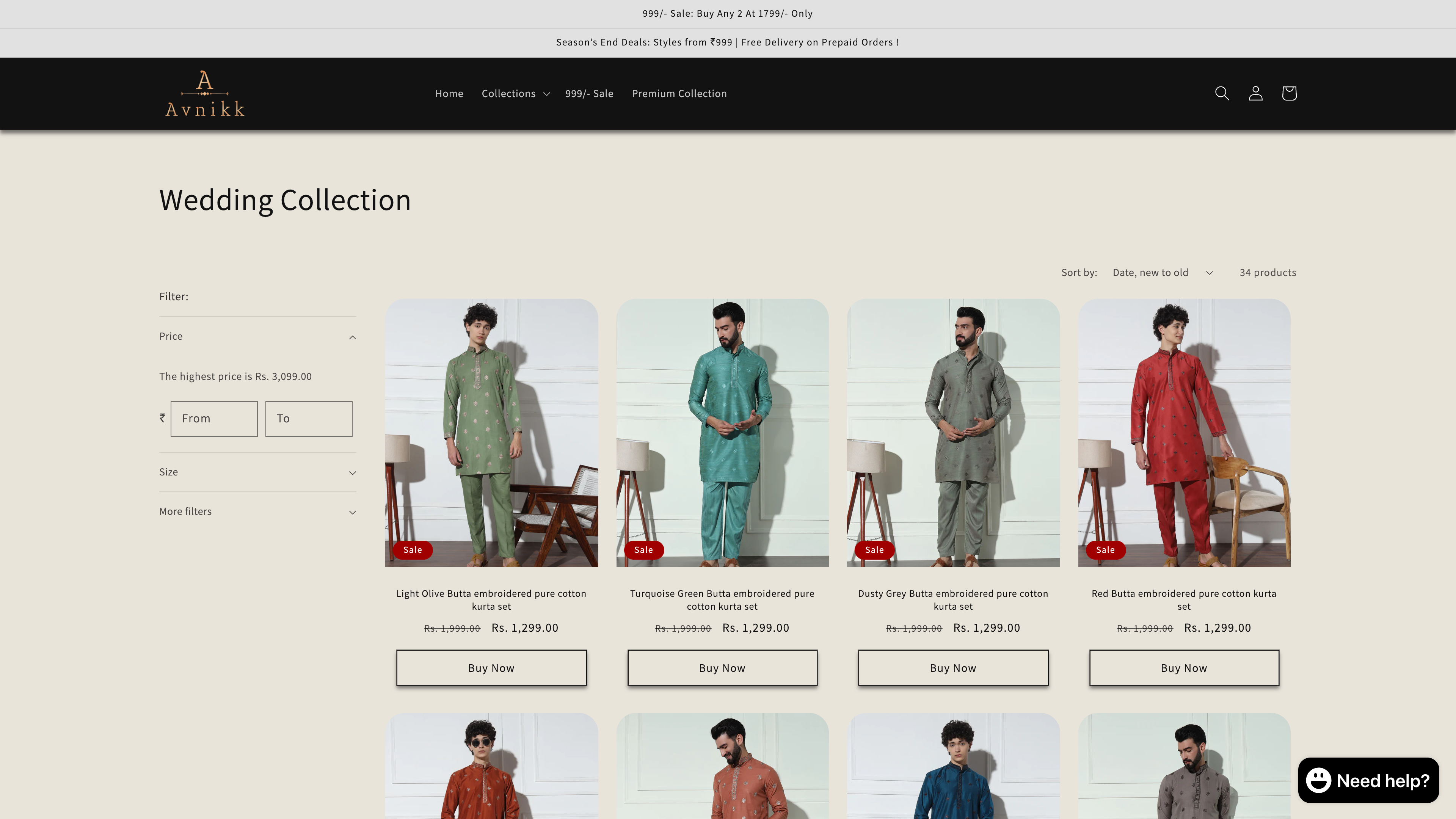The height and width of the screenshot is (819, 1456).
Task: Open the search icon in header
Action: point(1222,93)
